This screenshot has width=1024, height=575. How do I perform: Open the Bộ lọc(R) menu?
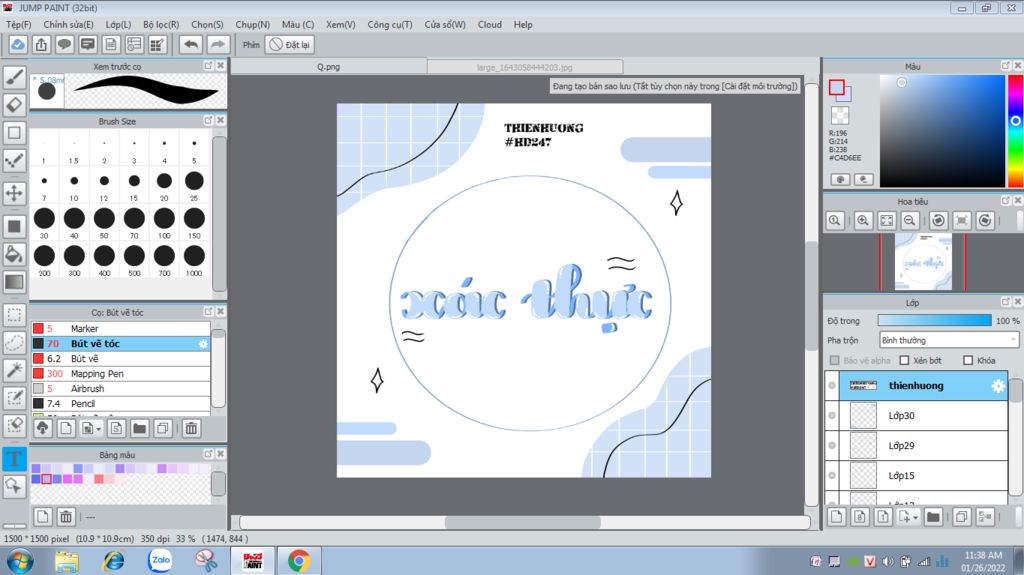[161, 24]
